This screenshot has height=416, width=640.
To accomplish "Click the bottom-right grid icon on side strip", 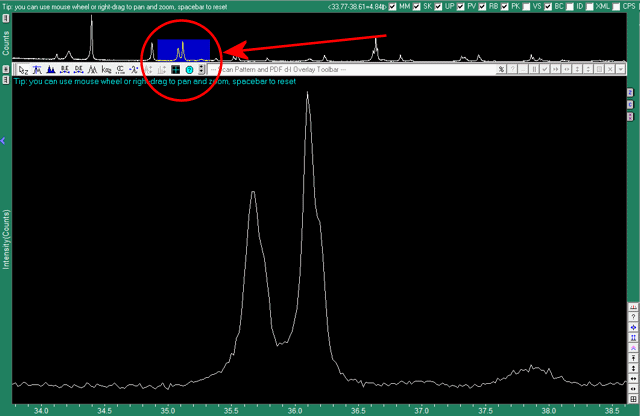I will pyautogui.click(x=631, y=391).
